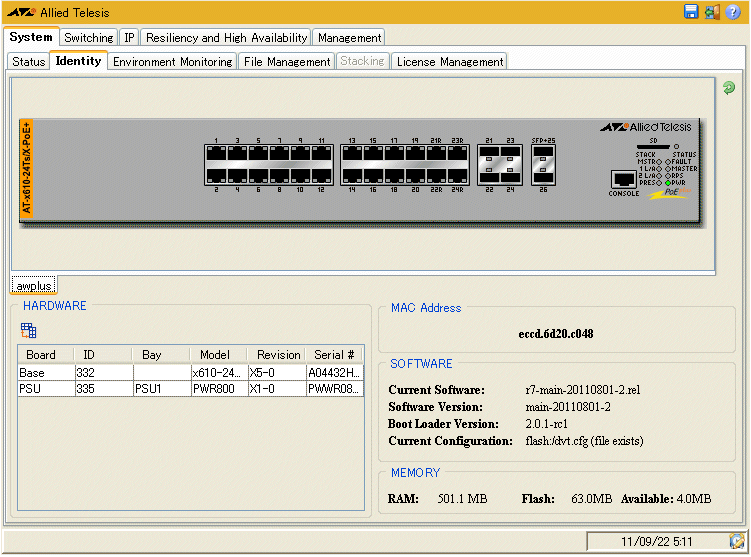Select port 11 on the switch image
This screenshot has width=751, height=557.
(321, 153)
